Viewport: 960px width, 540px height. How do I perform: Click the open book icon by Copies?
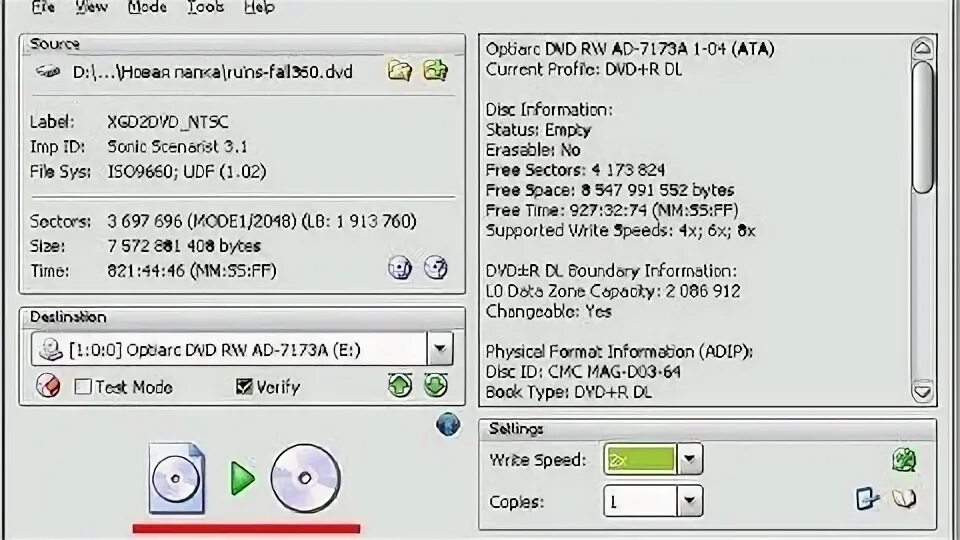[904, 499]
